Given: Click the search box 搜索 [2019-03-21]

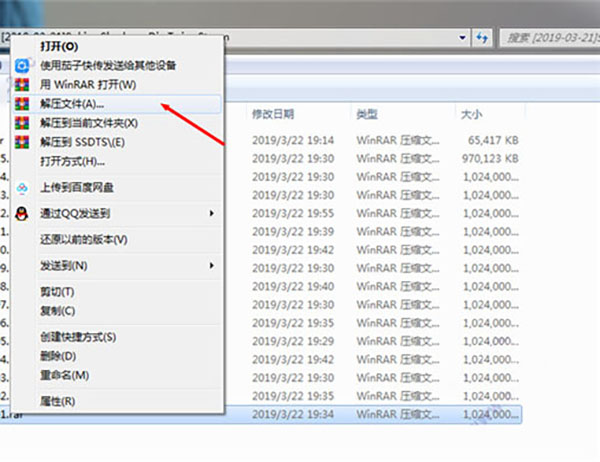Looking at the screenshot, I should coord(550,38).
